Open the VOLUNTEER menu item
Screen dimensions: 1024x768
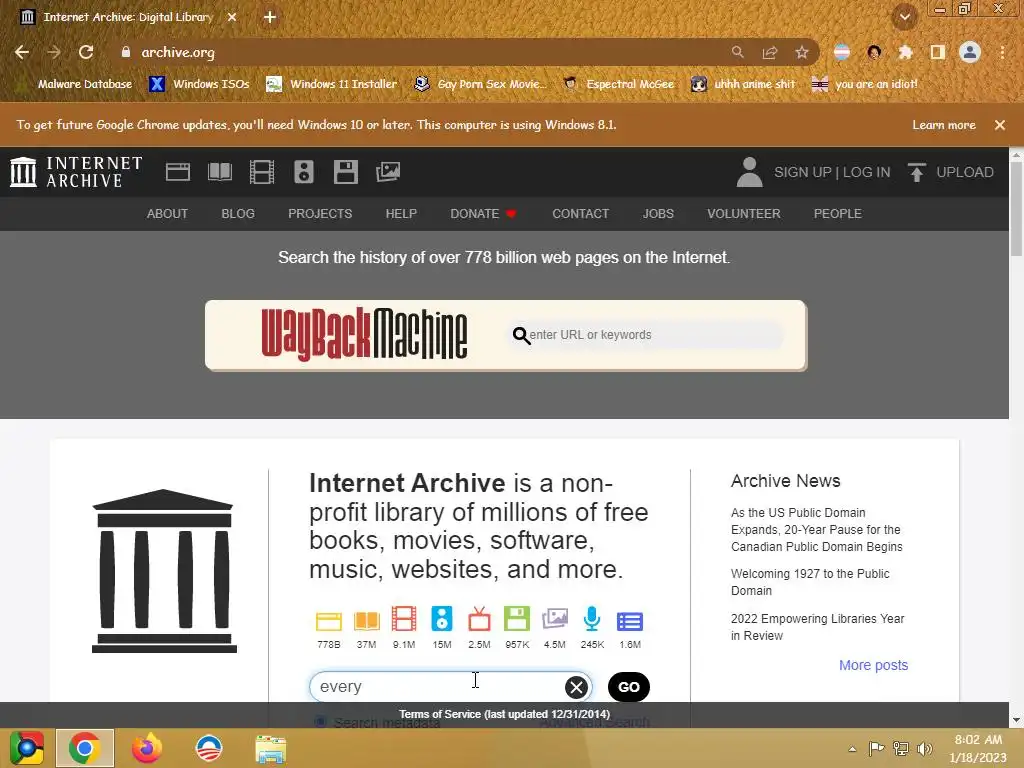tap(744, 214)
